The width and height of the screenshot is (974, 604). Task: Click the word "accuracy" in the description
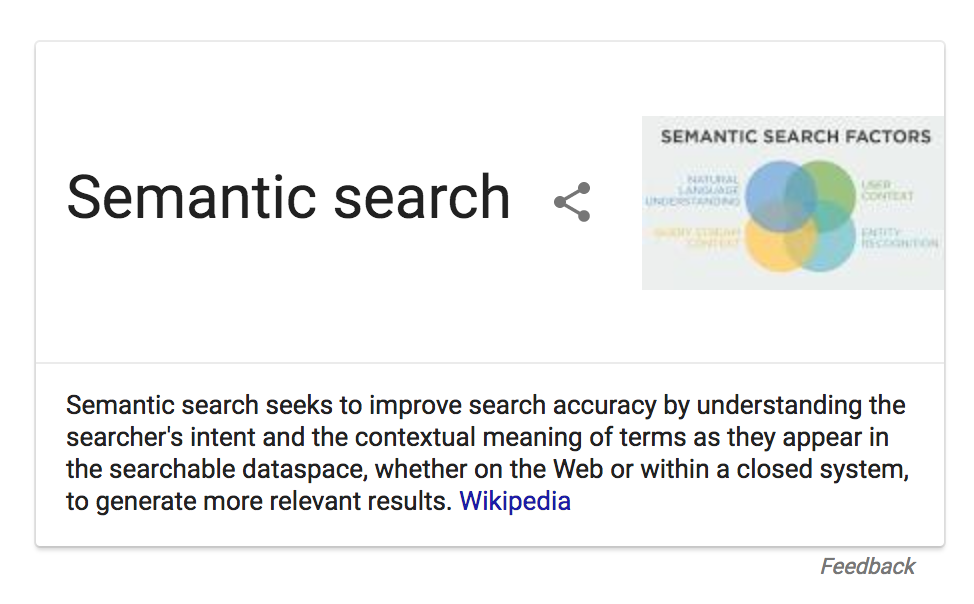tap(604, 405)
